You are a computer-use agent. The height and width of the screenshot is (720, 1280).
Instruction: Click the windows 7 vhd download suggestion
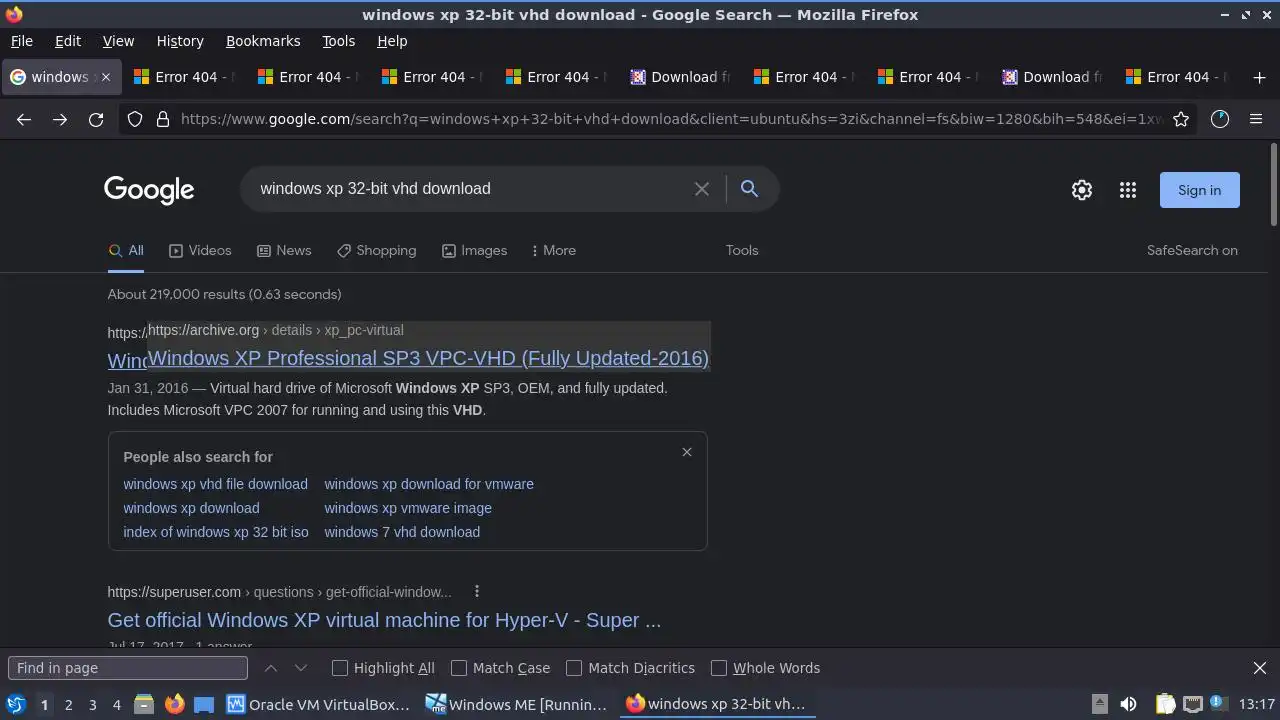(402, 532)
